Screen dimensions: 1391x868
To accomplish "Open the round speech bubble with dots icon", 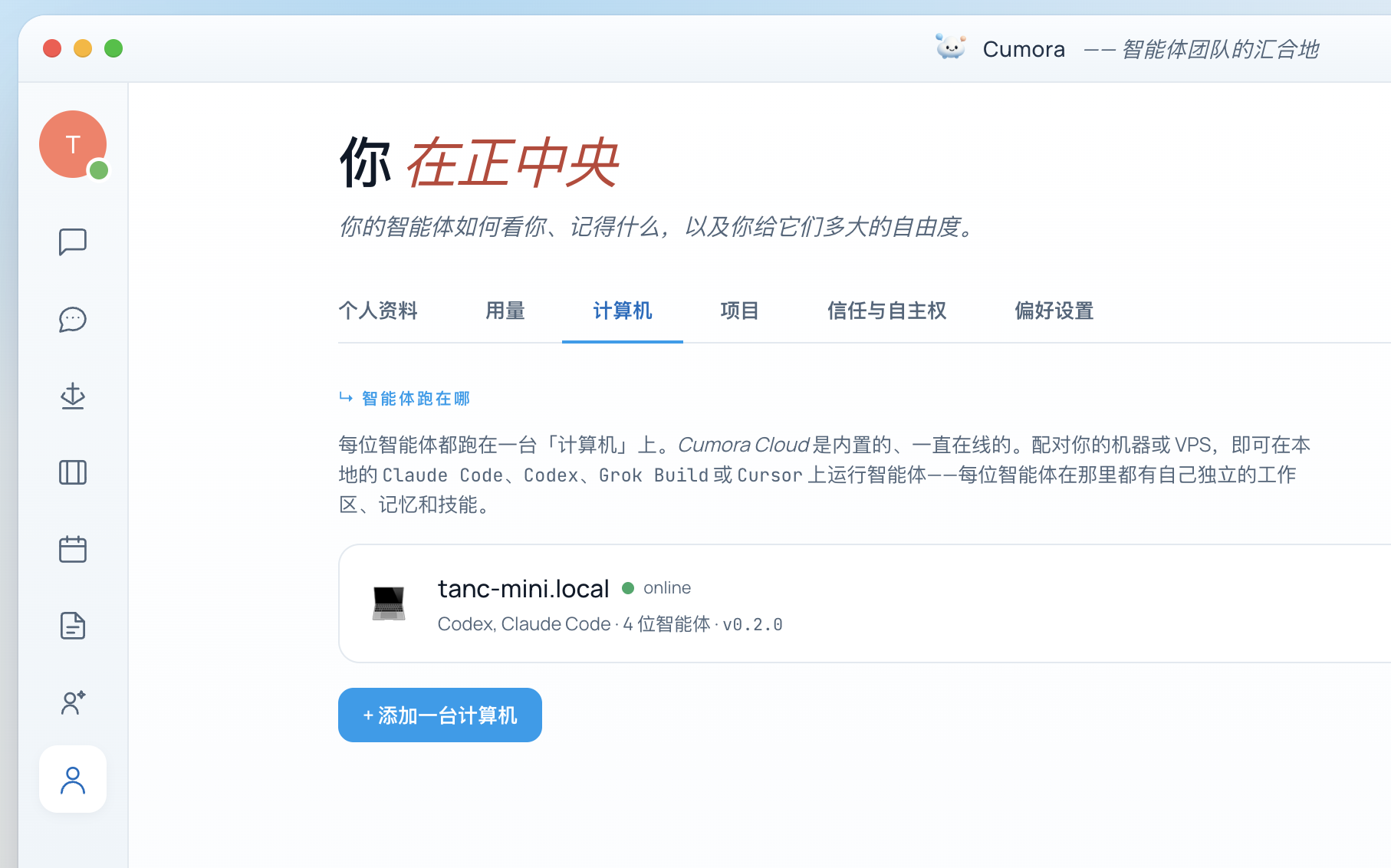I will pos(73,319).
